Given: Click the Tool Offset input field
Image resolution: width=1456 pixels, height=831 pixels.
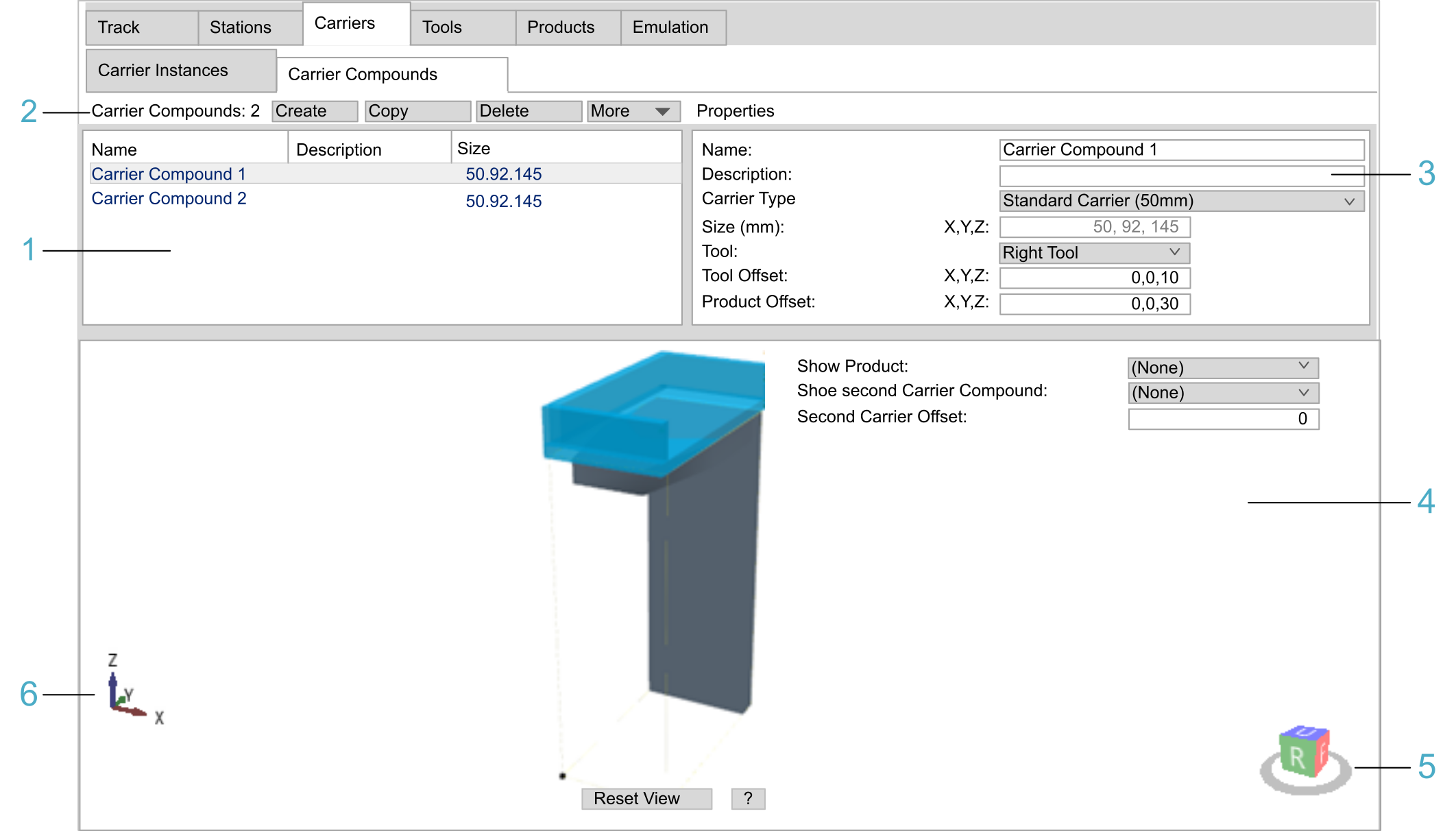Looking at the screenshot, I should pos(1094,278).
